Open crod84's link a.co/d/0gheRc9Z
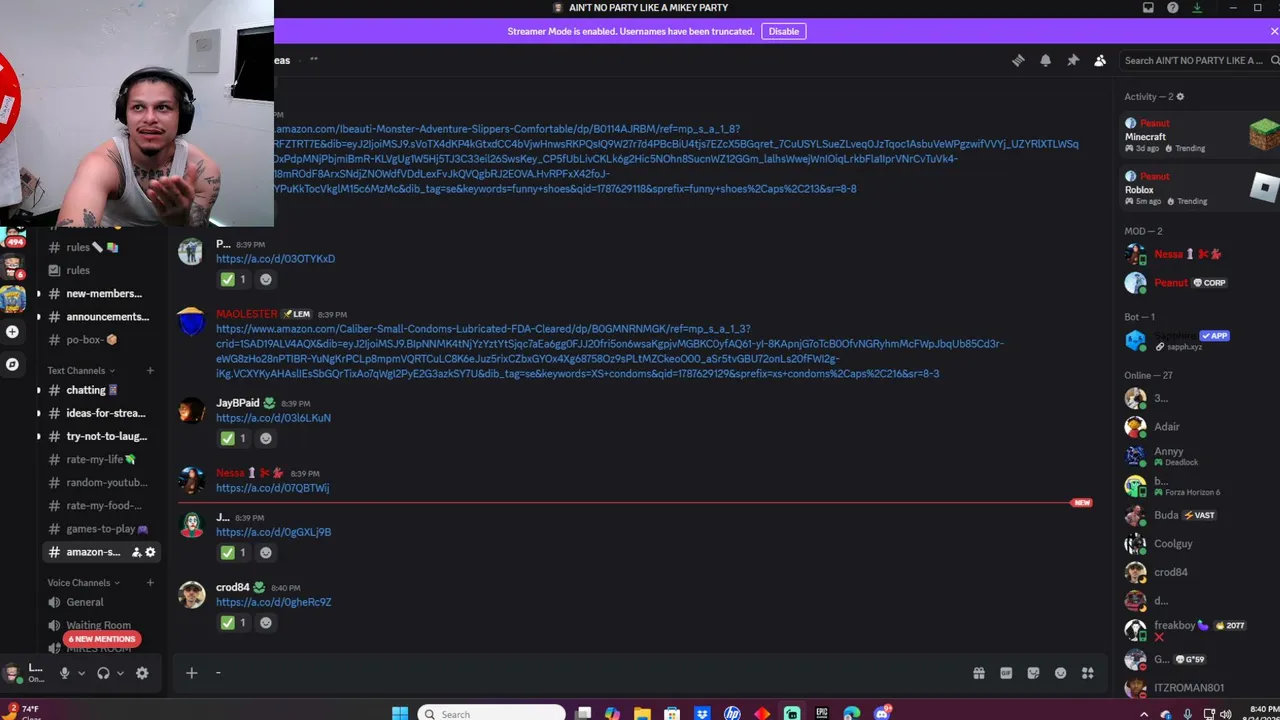This screenshot has height=720, width=1280. (273, 602)
